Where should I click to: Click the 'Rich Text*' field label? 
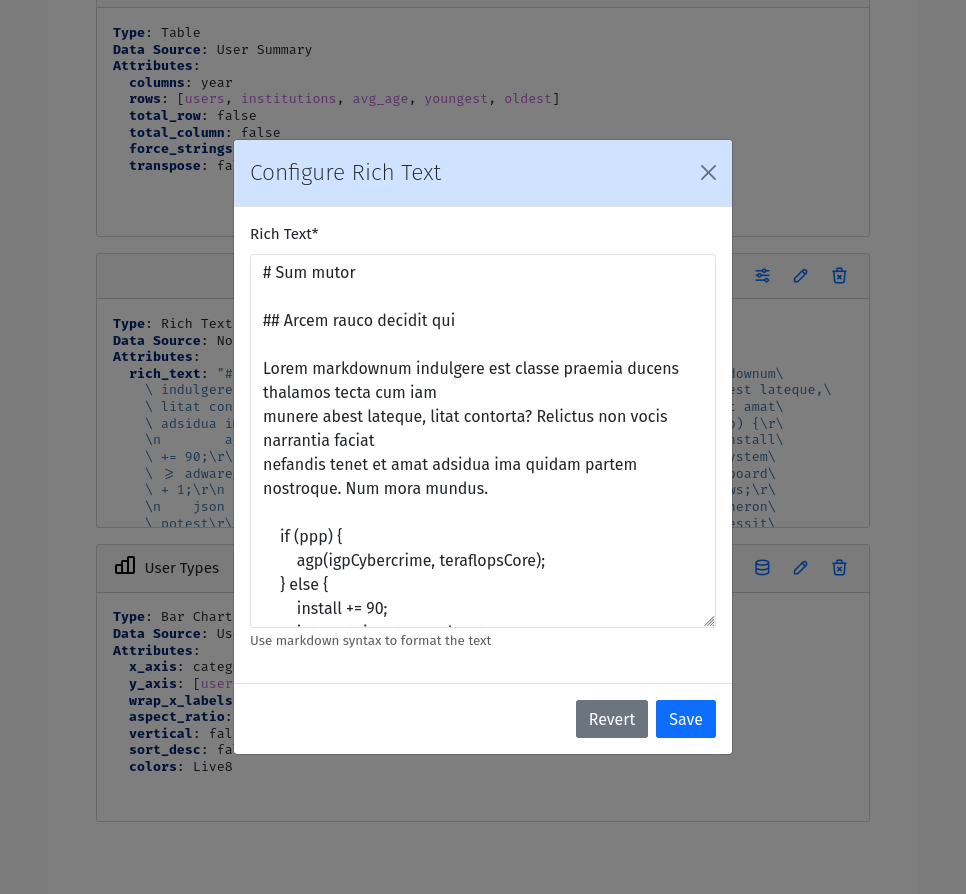[284, 234]
